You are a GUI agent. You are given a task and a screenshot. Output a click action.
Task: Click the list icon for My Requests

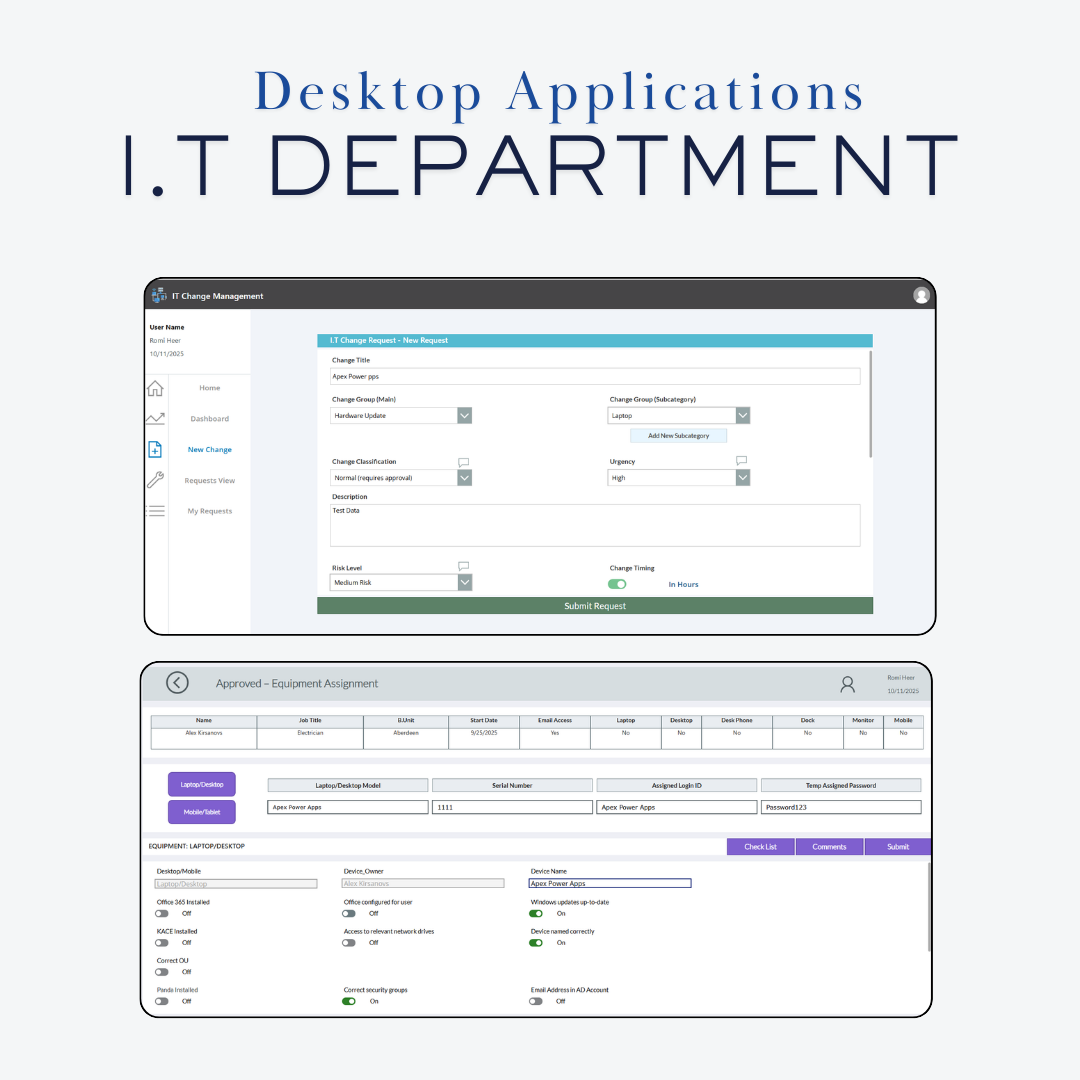click(156, 510)
